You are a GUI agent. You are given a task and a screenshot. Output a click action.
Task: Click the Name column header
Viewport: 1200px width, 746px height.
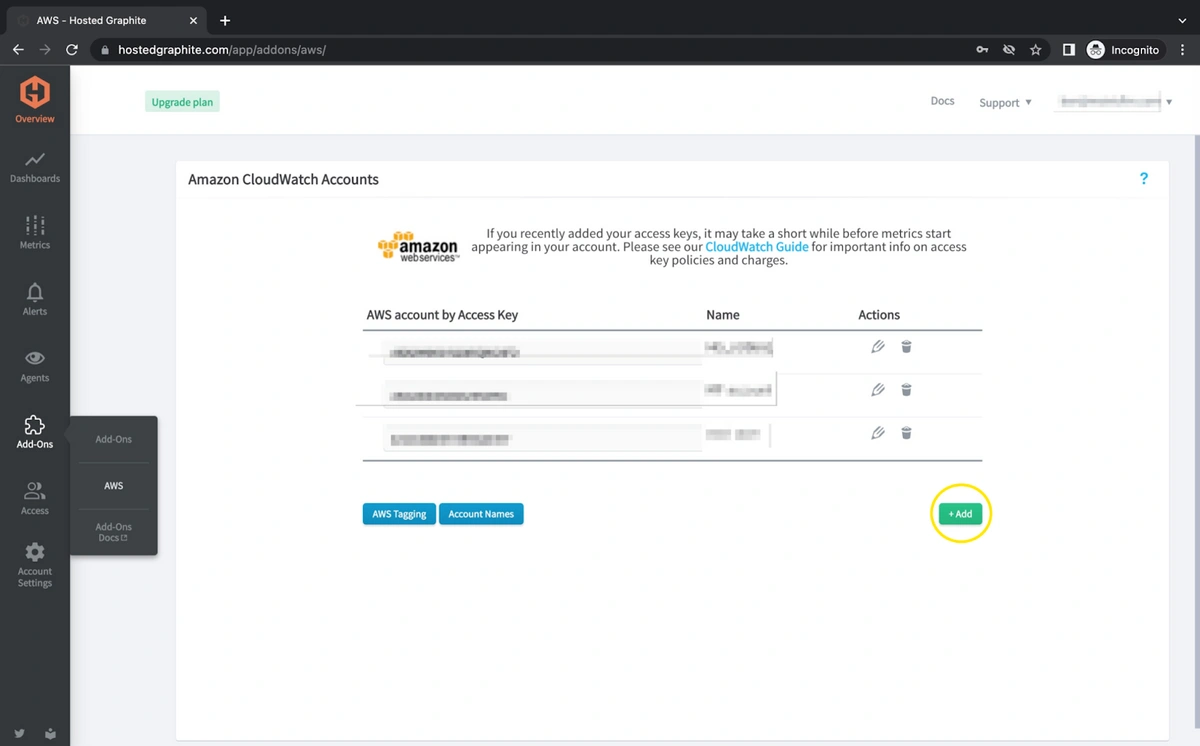tap(723, 315)
